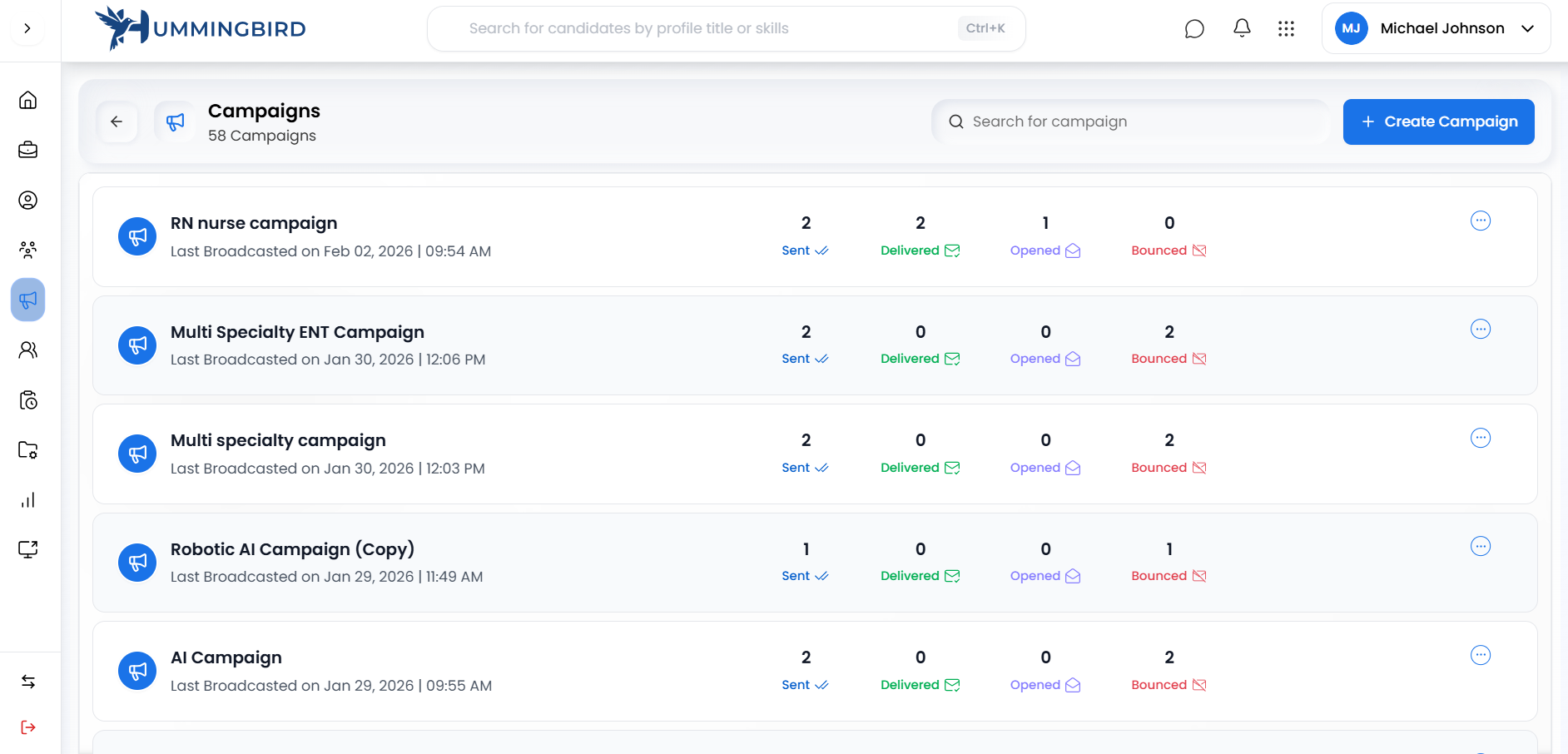Image resolution: width=1568 pixels, height=754 pixels.
Task: Open options menu for AI Campaign
Action: pyautogui.click(x=1480, y=655)
